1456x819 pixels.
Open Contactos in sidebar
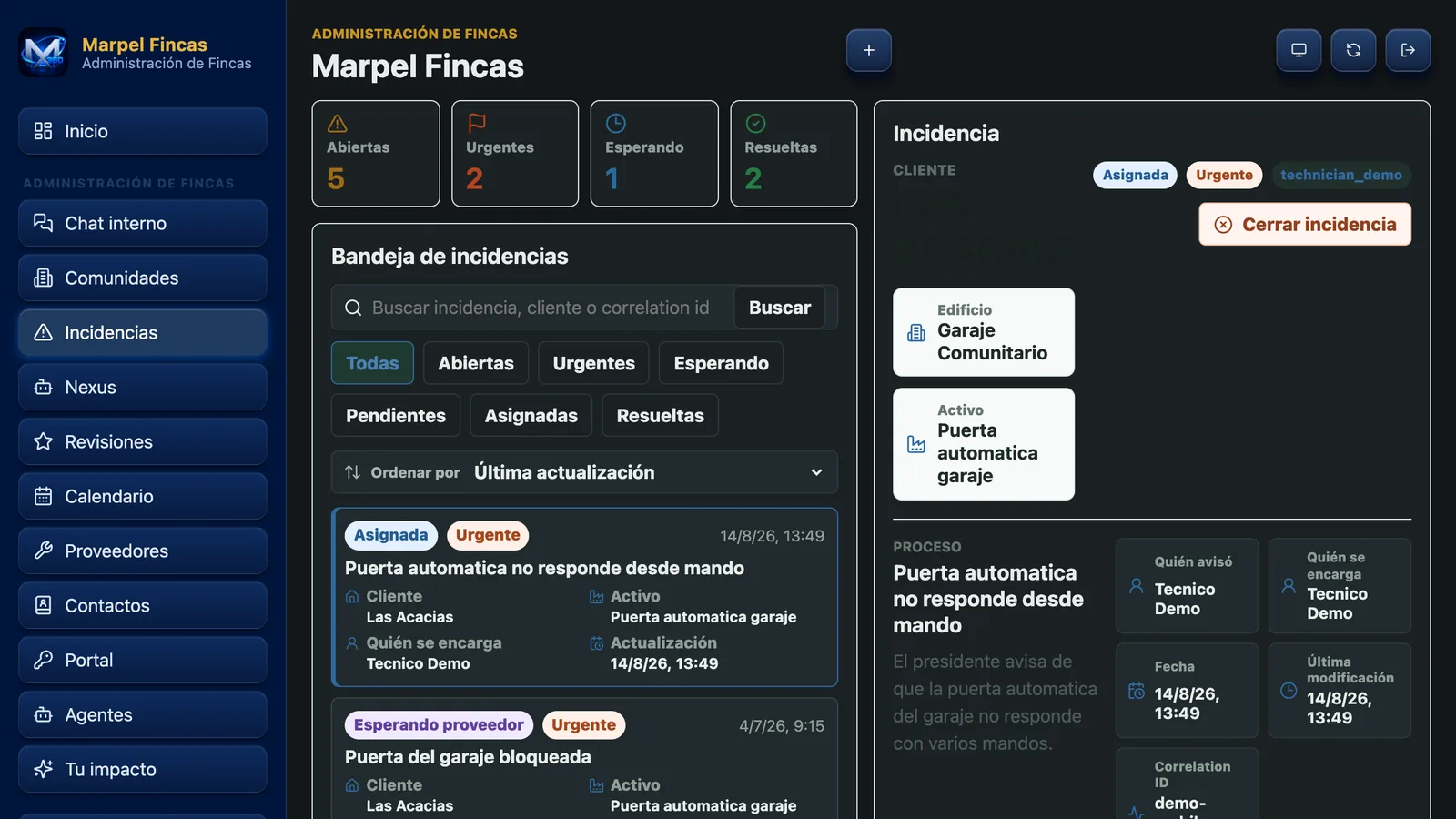(143, 605)
